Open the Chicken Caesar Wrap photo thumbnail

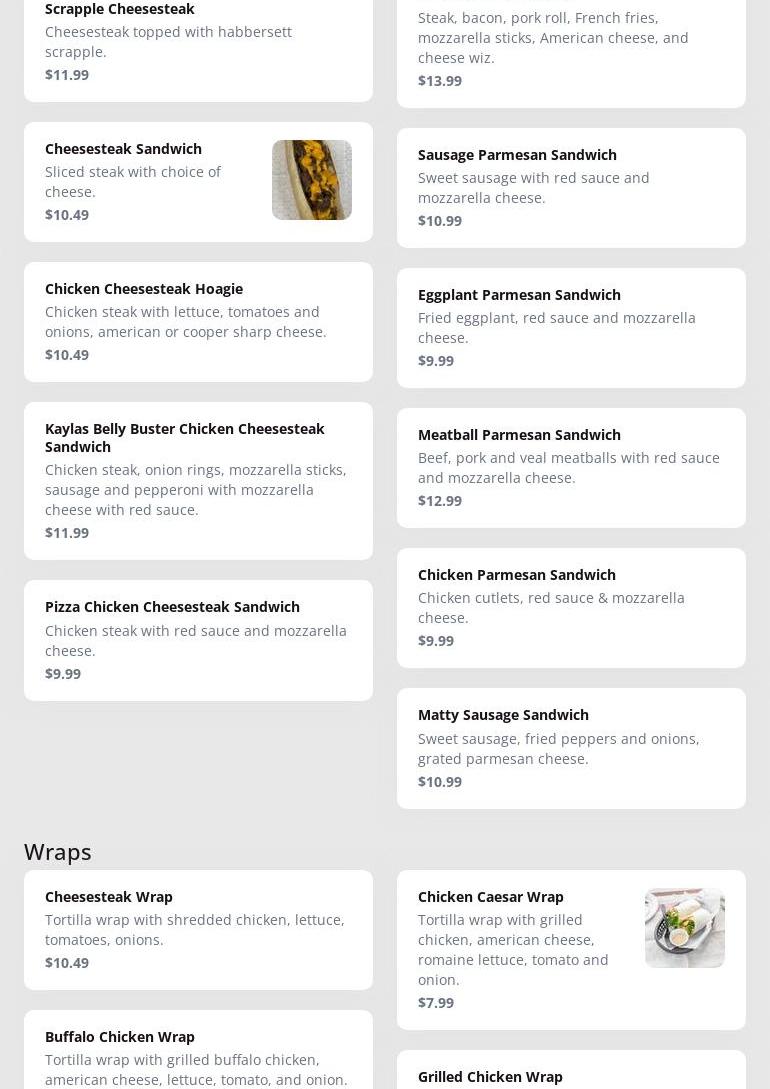pos(684,928)
